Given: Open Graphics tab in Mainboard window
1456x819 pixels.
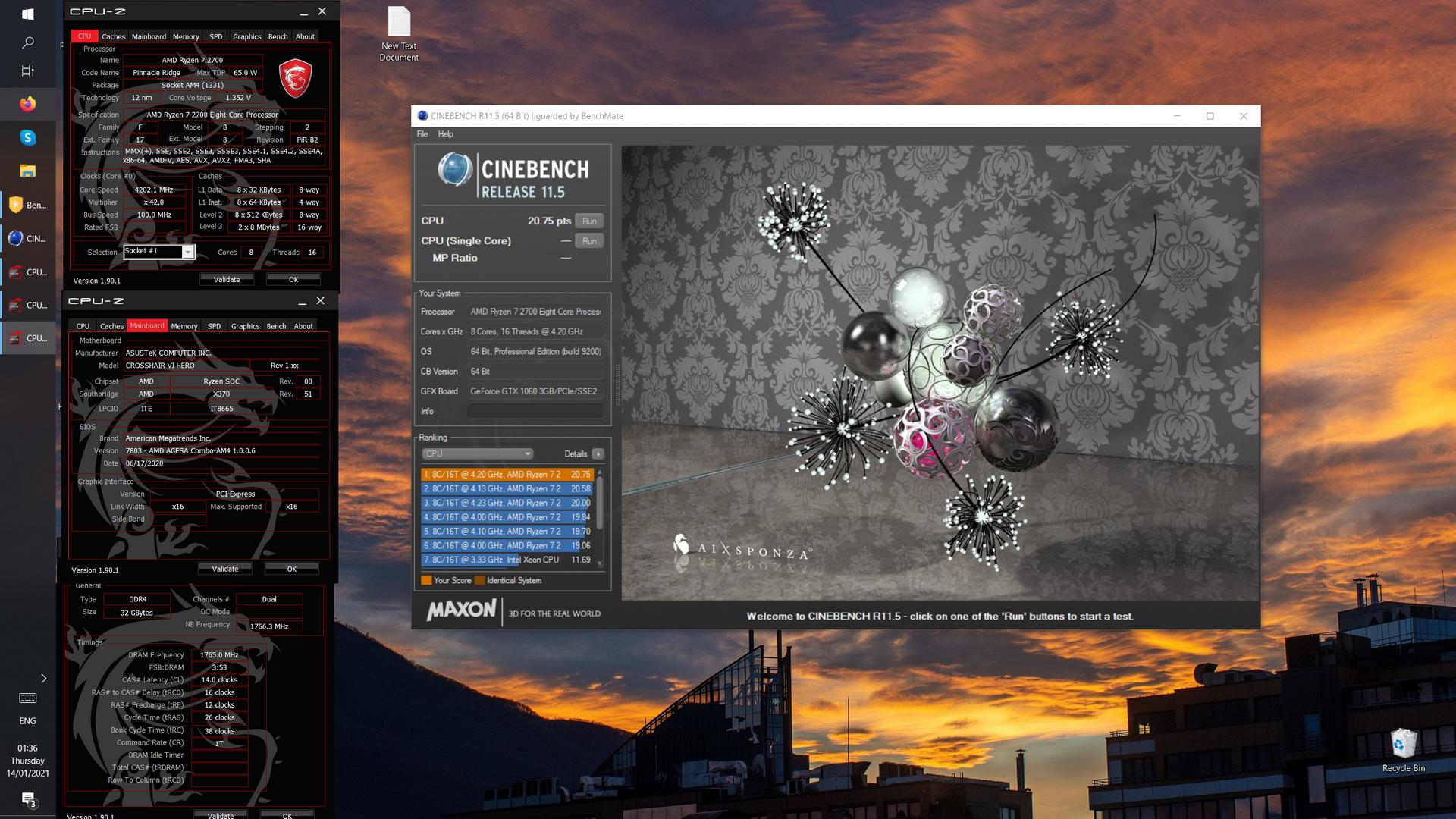Looking at the screenshot, I should pos(245,326).
